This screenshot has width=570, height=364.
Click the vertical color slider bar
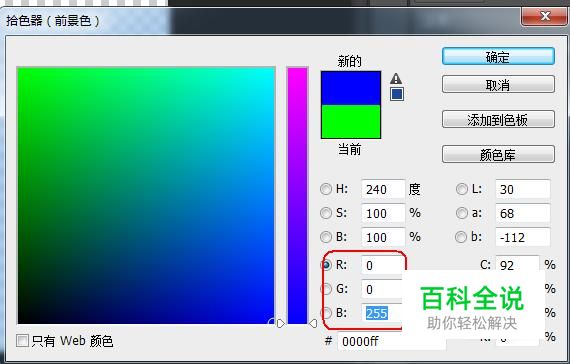(x=297, y=195)
